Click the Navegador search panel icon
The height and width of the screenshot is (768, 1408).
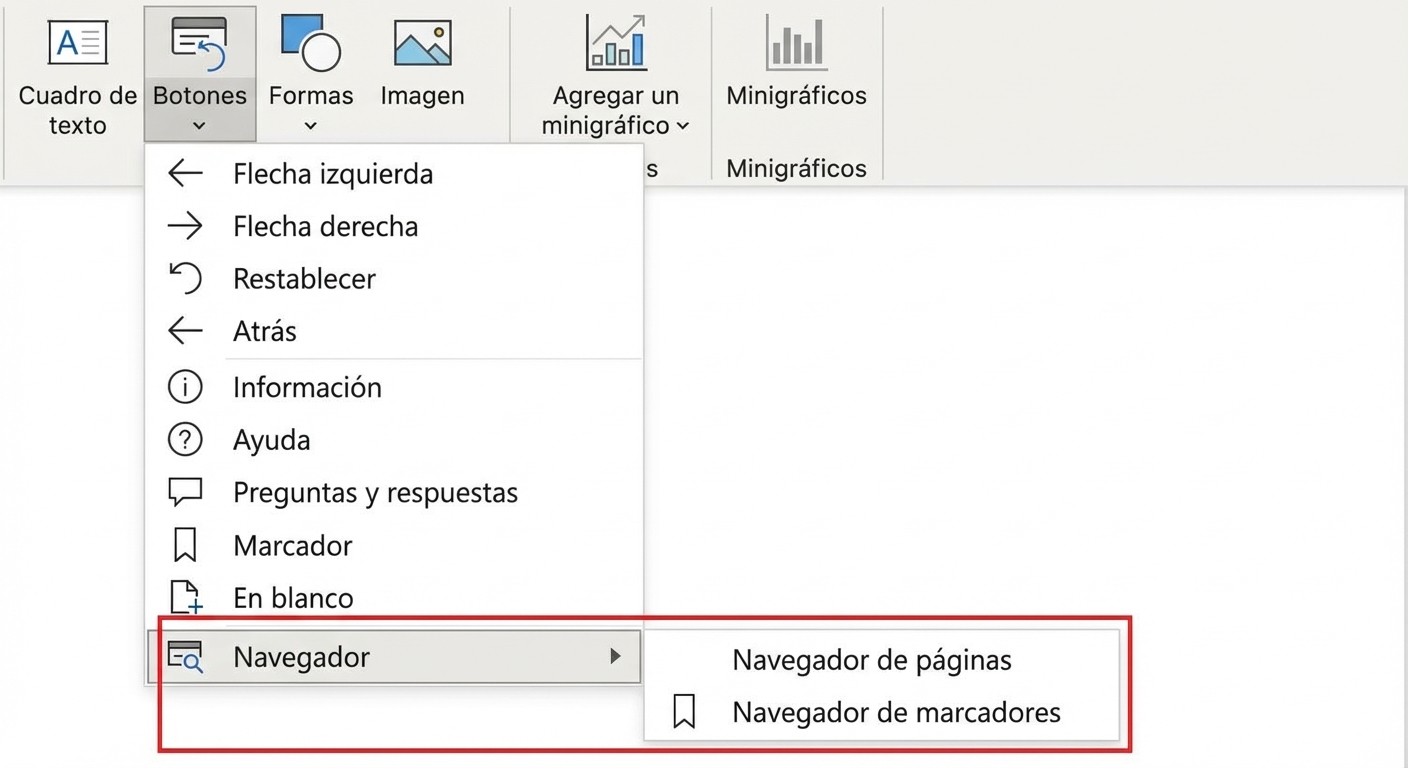[x=185, y=657]
